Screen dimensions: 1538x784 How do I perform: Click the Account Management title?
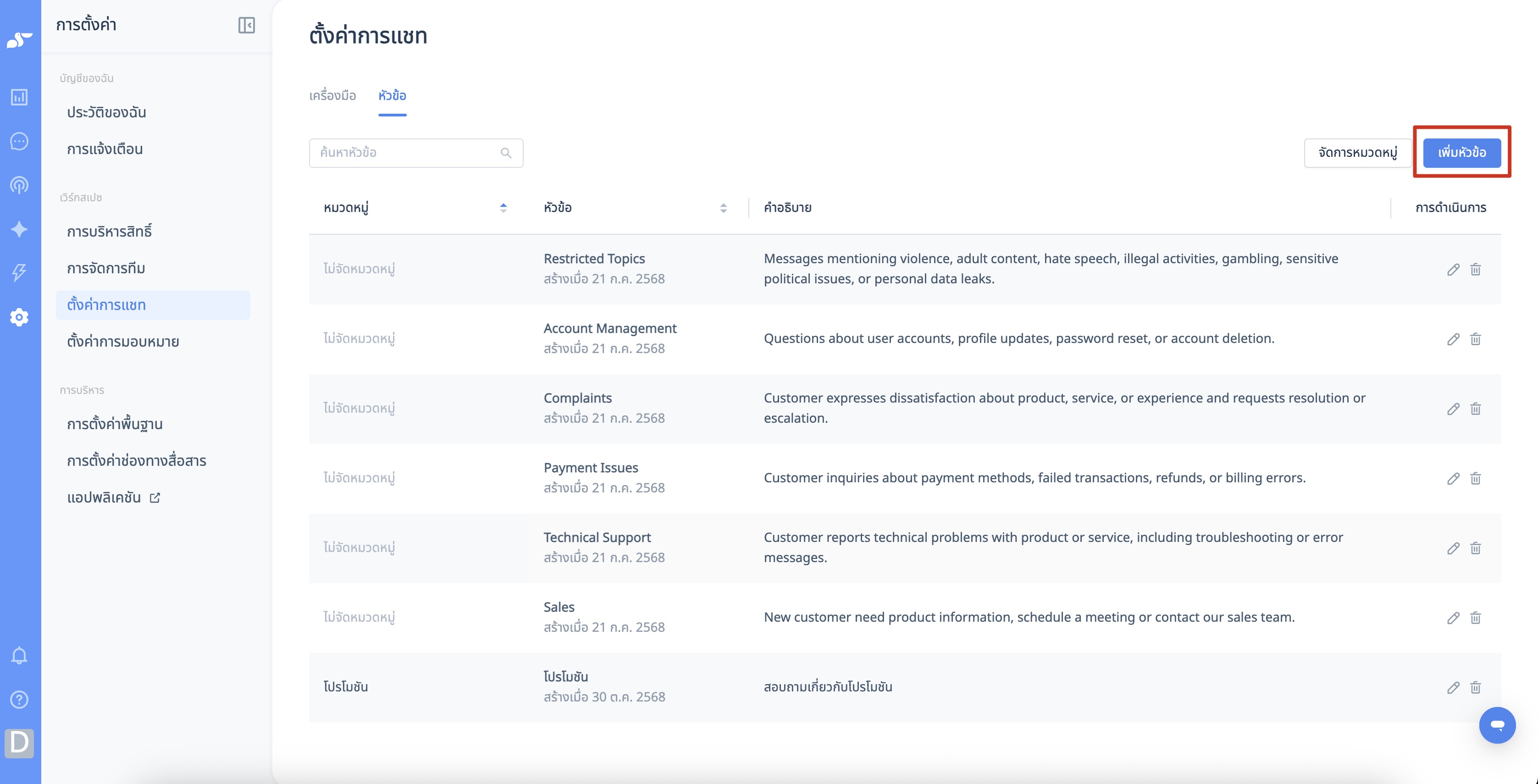coord(610,328)
